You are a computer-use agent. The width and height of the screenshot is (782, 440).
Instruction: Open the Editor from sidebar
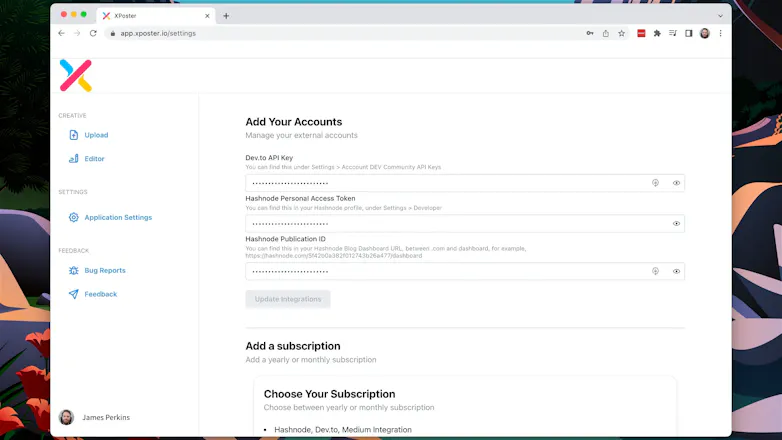[94, 159]
